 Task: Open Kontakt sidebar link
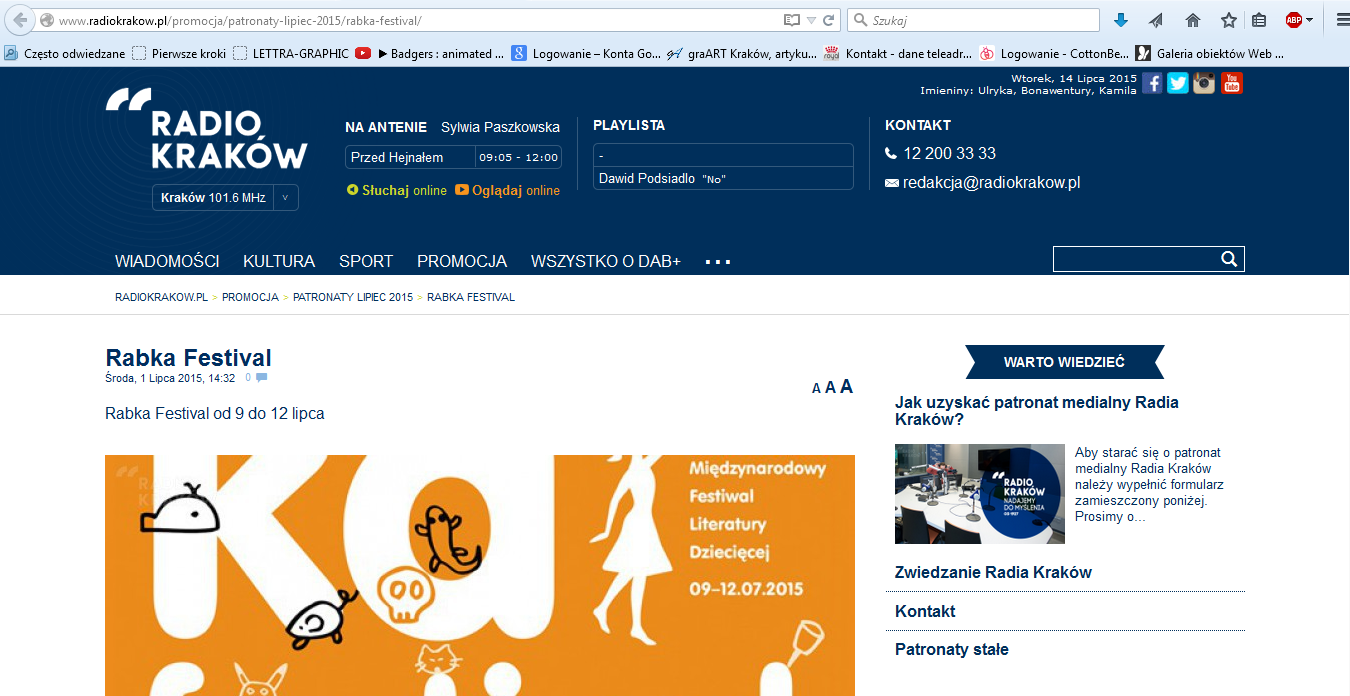coord(925,611)
